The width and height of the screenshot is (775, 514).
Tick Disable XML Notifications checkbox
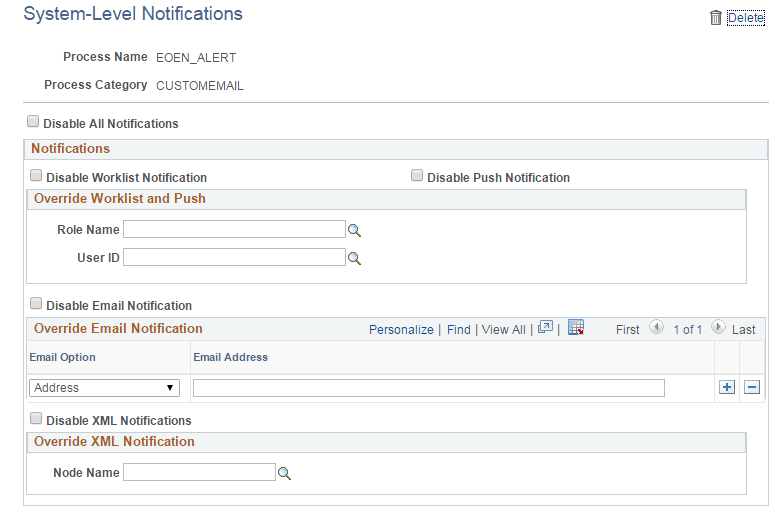pyautogui.click(x=36, y=419)
